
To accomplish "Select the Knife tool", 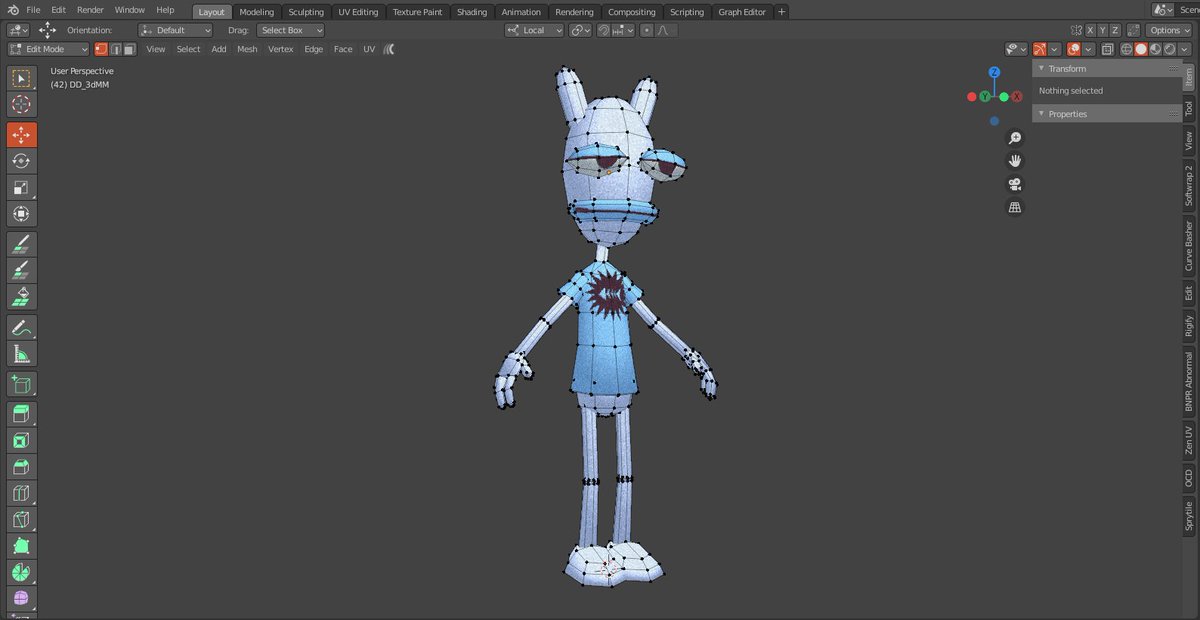I will coord(22,521).
